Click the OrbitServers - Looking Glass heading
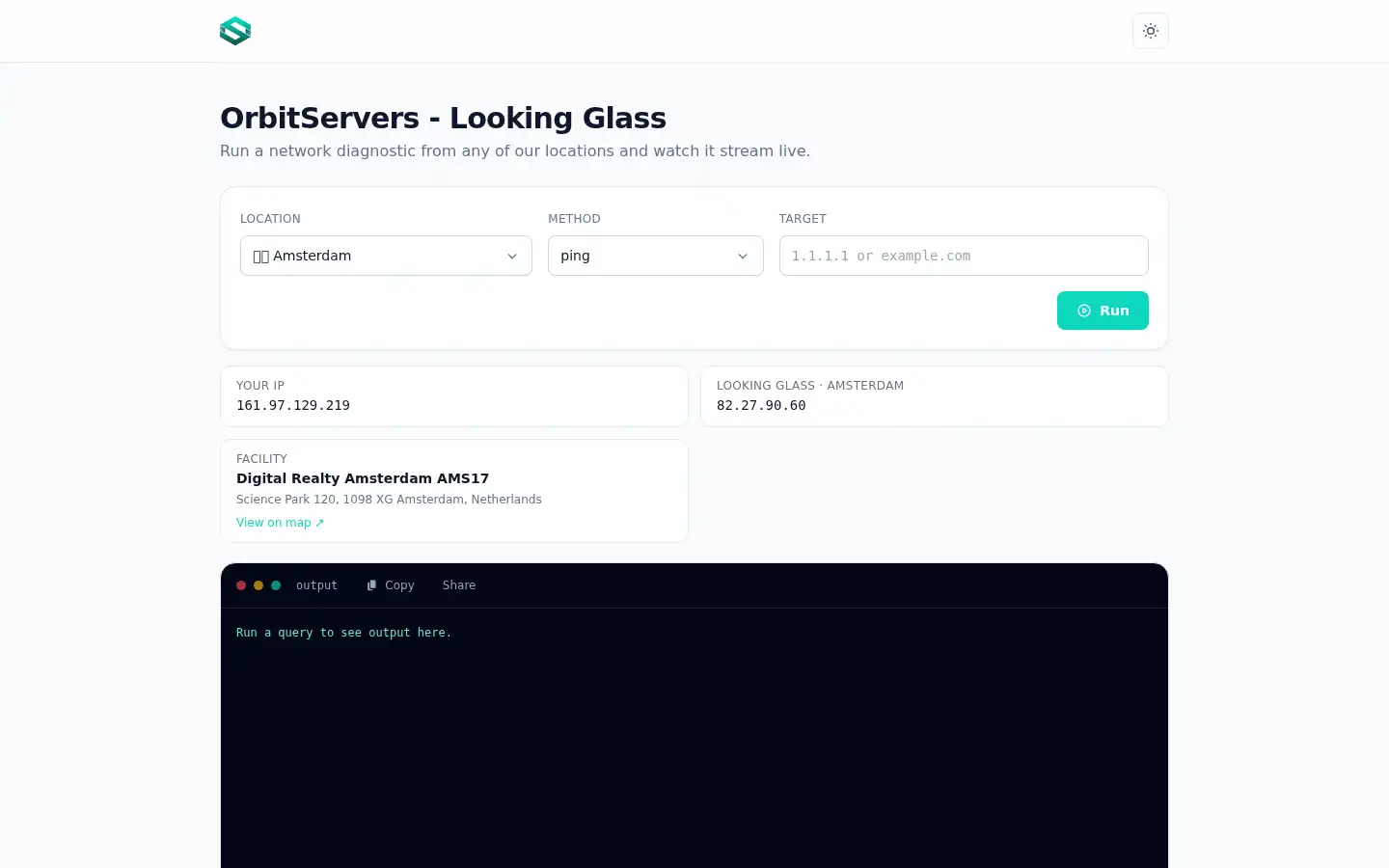1389x868 pixels. coord(443,118)
